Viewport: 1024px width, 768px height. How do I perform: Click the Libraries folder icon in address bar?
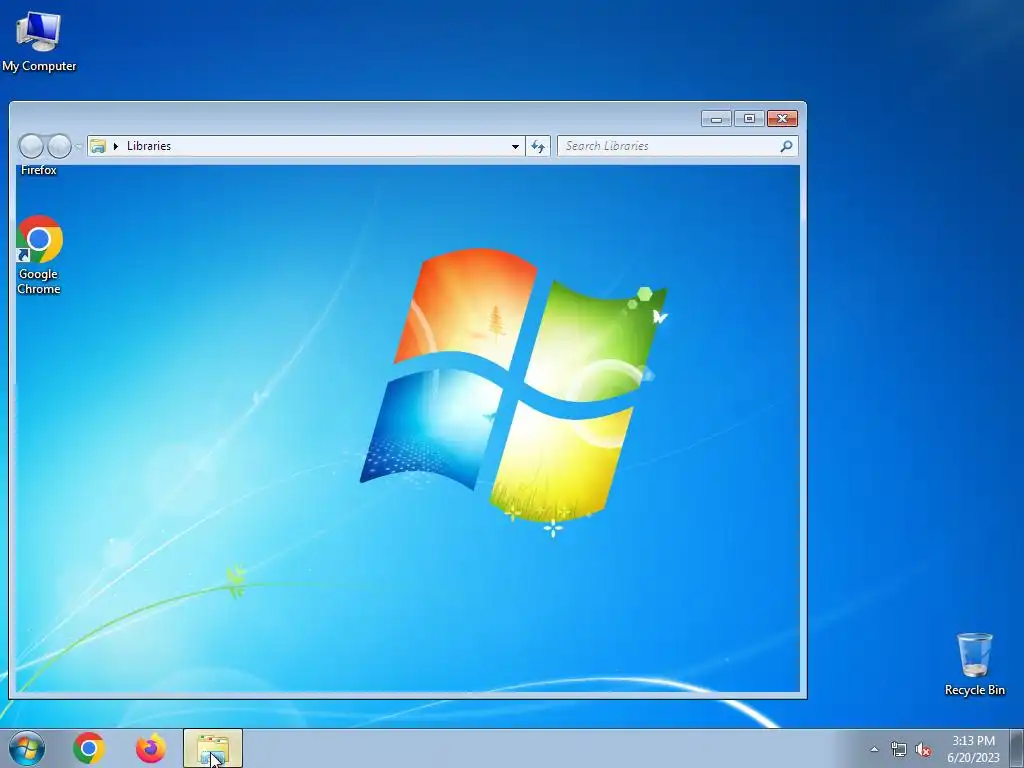tap(98, 146)
